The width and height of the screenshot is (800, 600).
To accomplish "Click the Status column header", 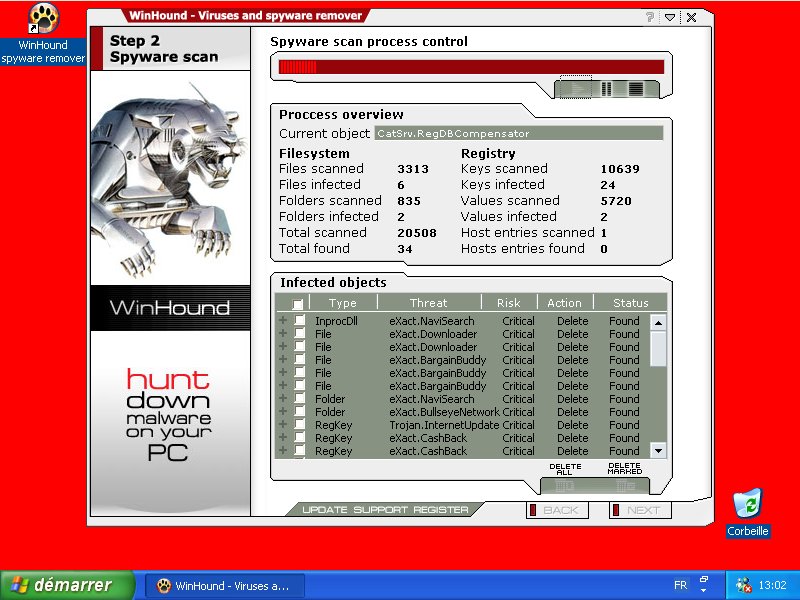I will tap(631, 303).
